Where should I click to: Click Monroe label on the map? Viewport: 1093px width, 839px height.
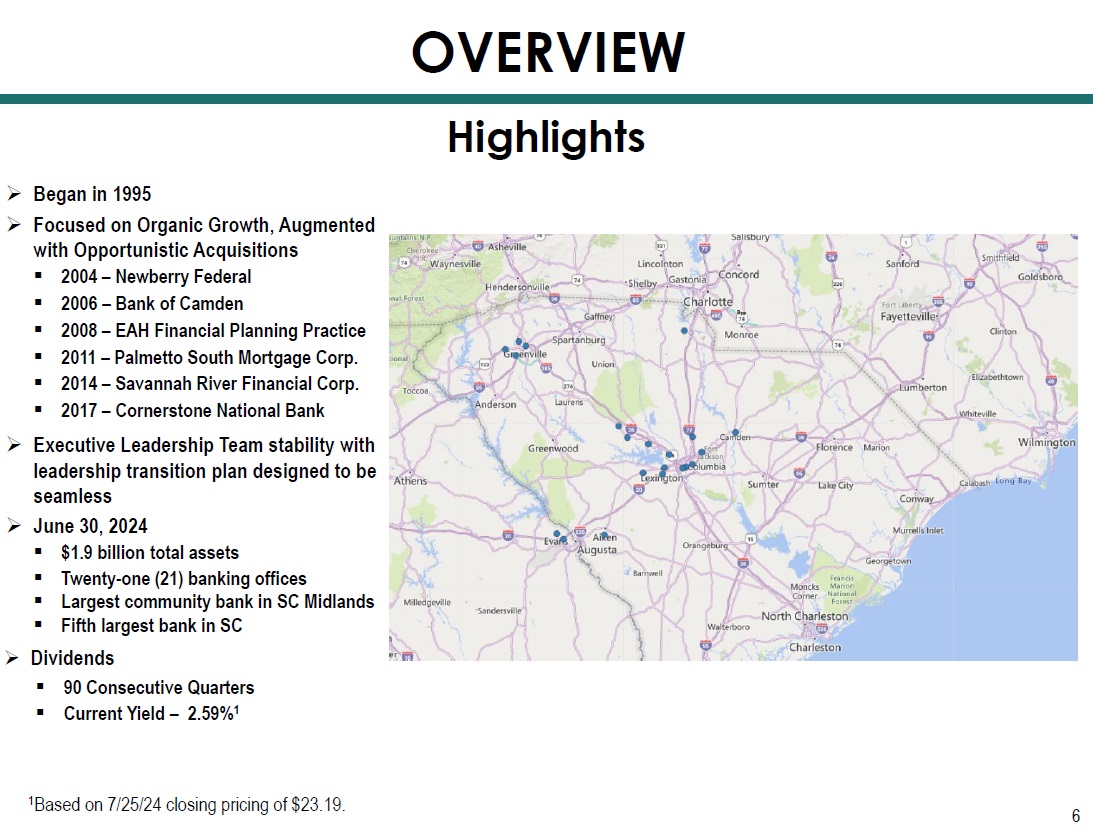tap(741, 334)
